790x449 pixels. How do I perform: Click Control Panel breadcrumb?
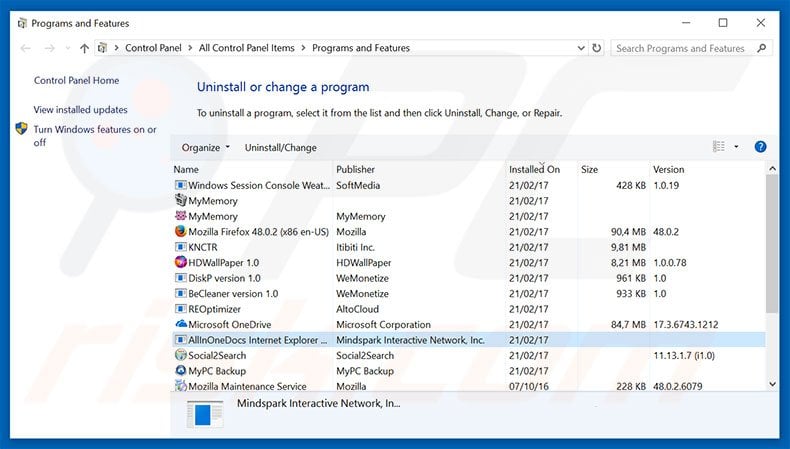153,48
